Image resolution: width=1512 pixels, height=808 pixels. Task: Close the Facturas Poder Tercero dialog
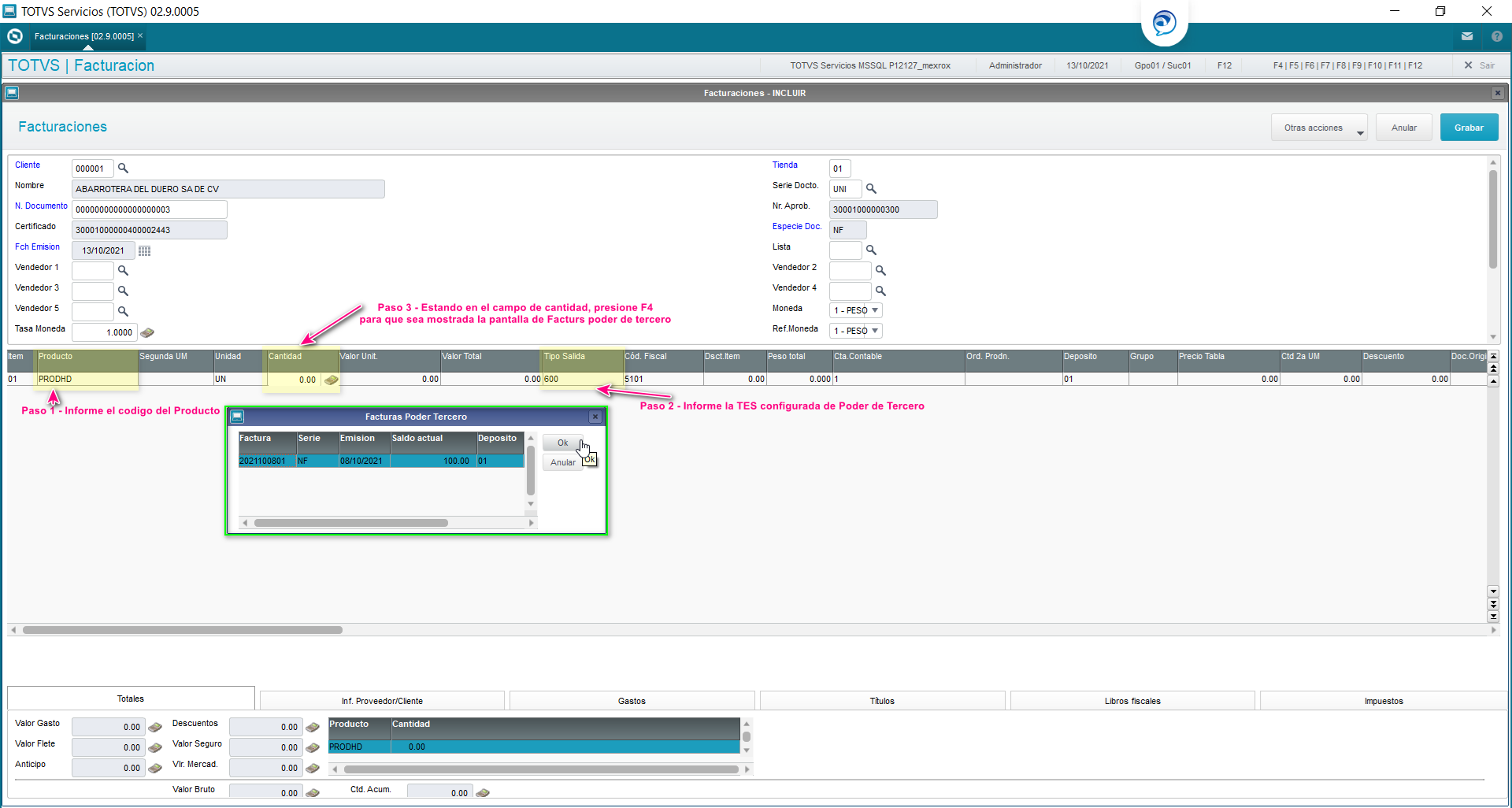click(595, 417)
